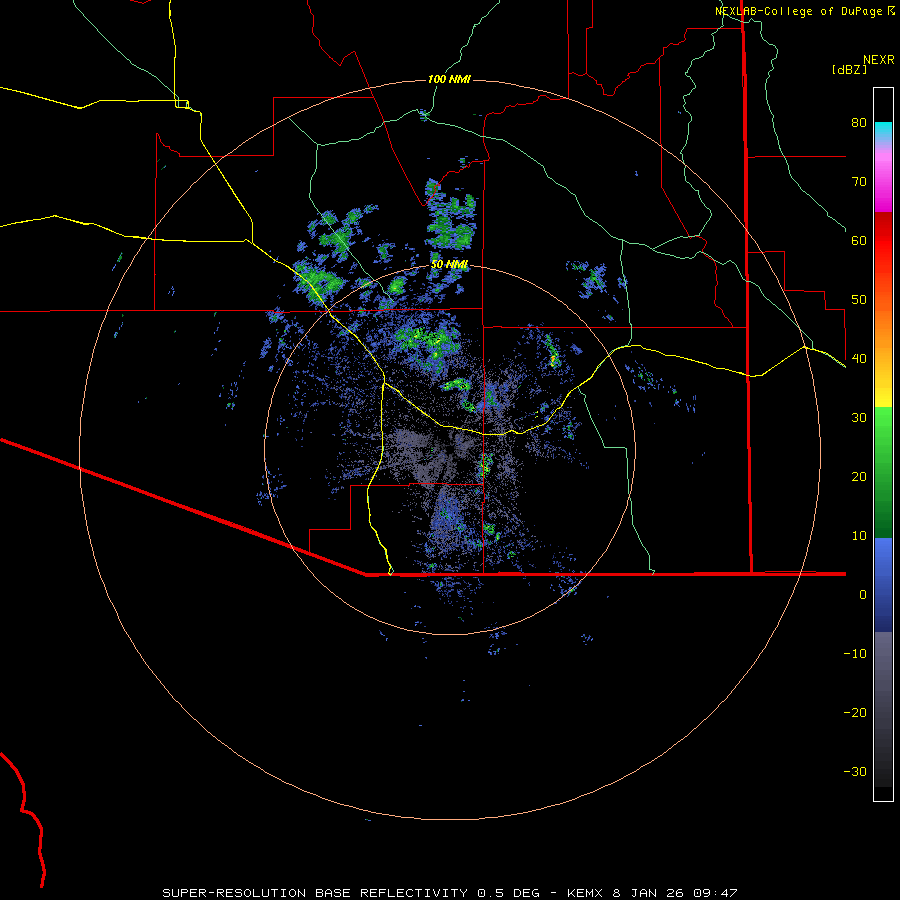Image resolution: width=900 pixels, height=900 pixels.
Task: Click the 100 NMI range ring label
Action: click(449, 79)
